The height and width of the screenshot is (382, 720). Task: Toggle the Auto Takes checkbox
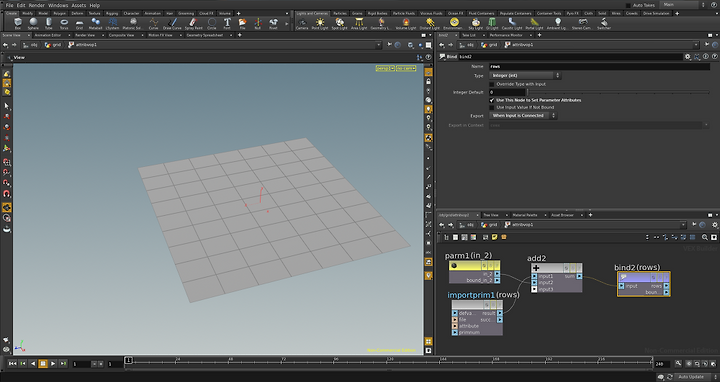tap(628, 5)
